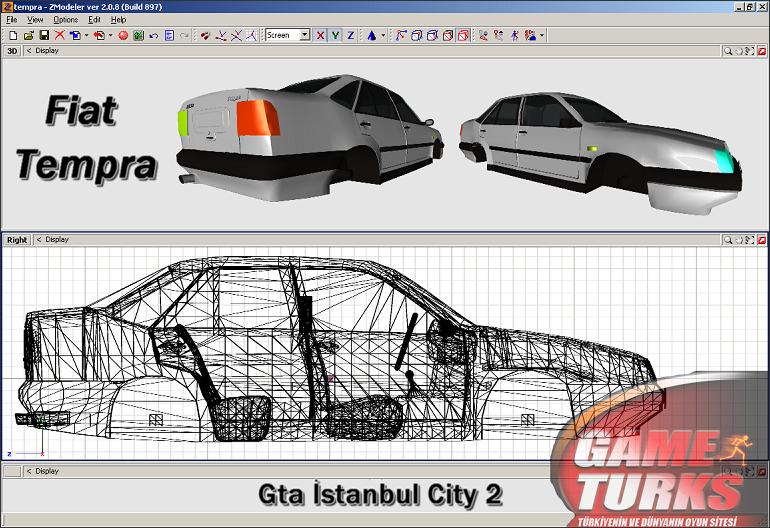770x528 pixels.
Task: Click the second selection mode icon
Action: 499,35
